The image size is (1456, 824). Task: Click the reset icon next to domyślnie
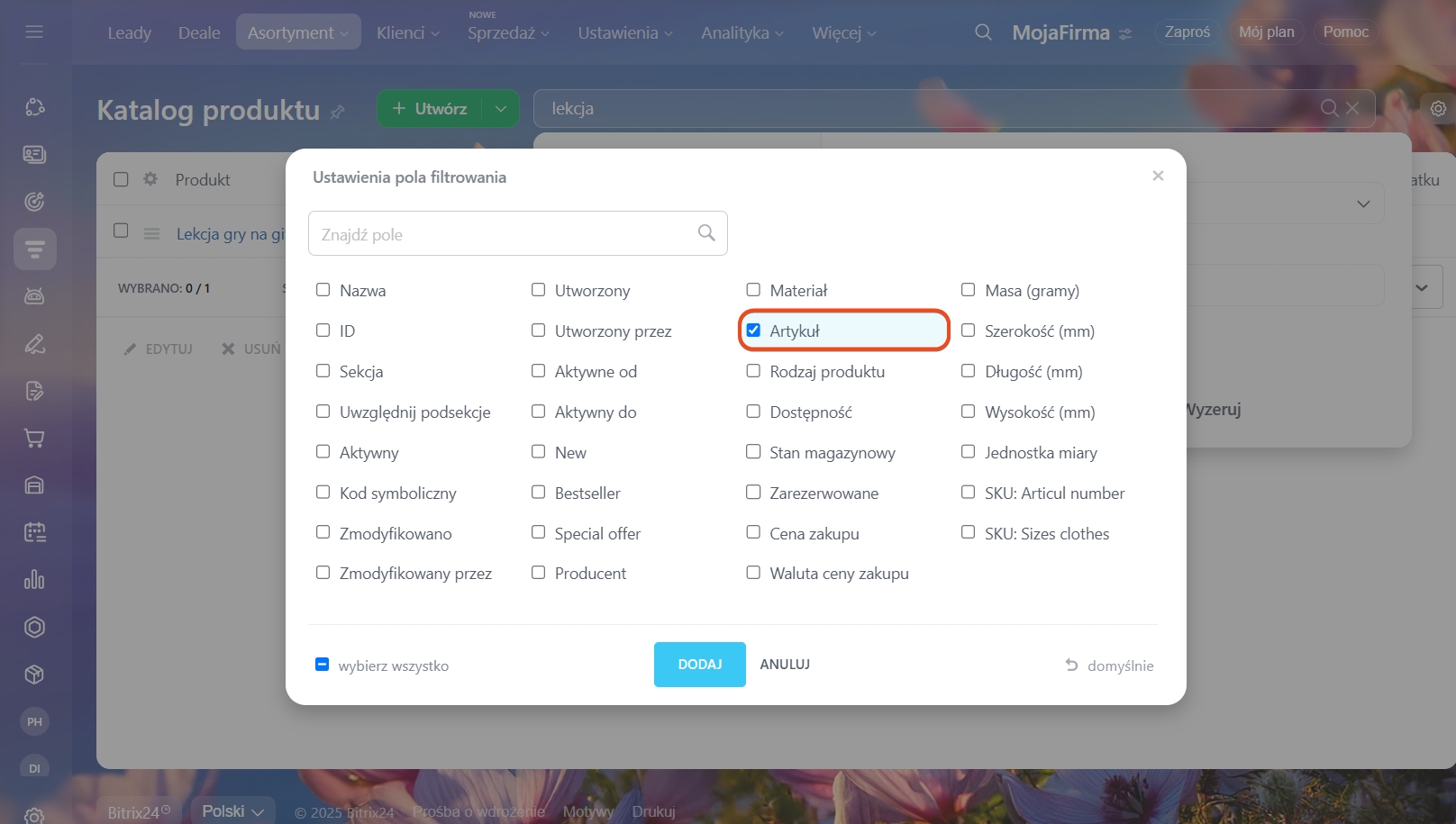[1071, 666]
